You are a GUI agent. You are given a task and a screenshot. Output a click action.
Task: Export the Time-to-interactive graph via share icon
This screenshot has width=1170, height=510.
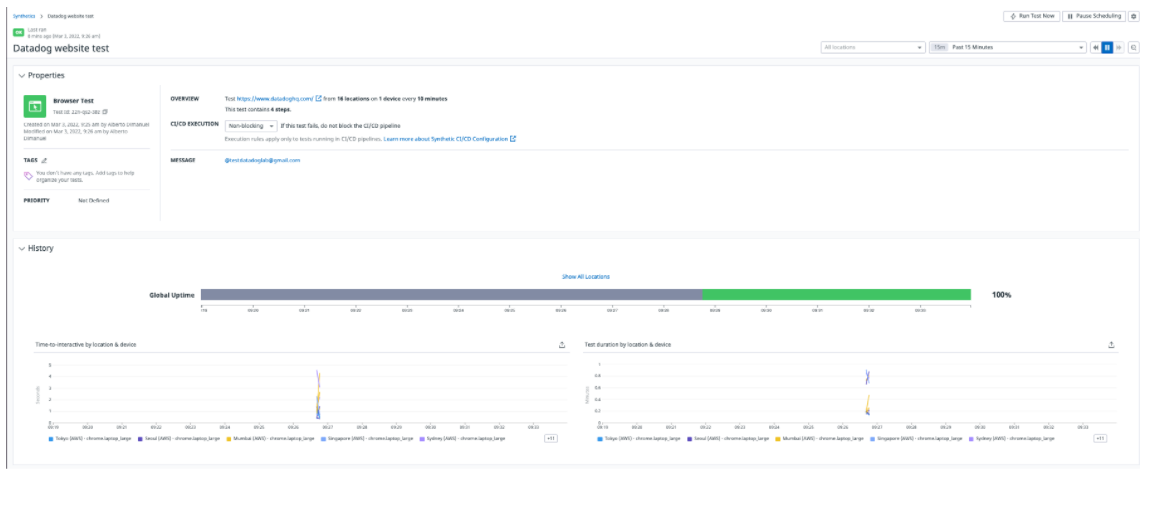click(562, 345)
